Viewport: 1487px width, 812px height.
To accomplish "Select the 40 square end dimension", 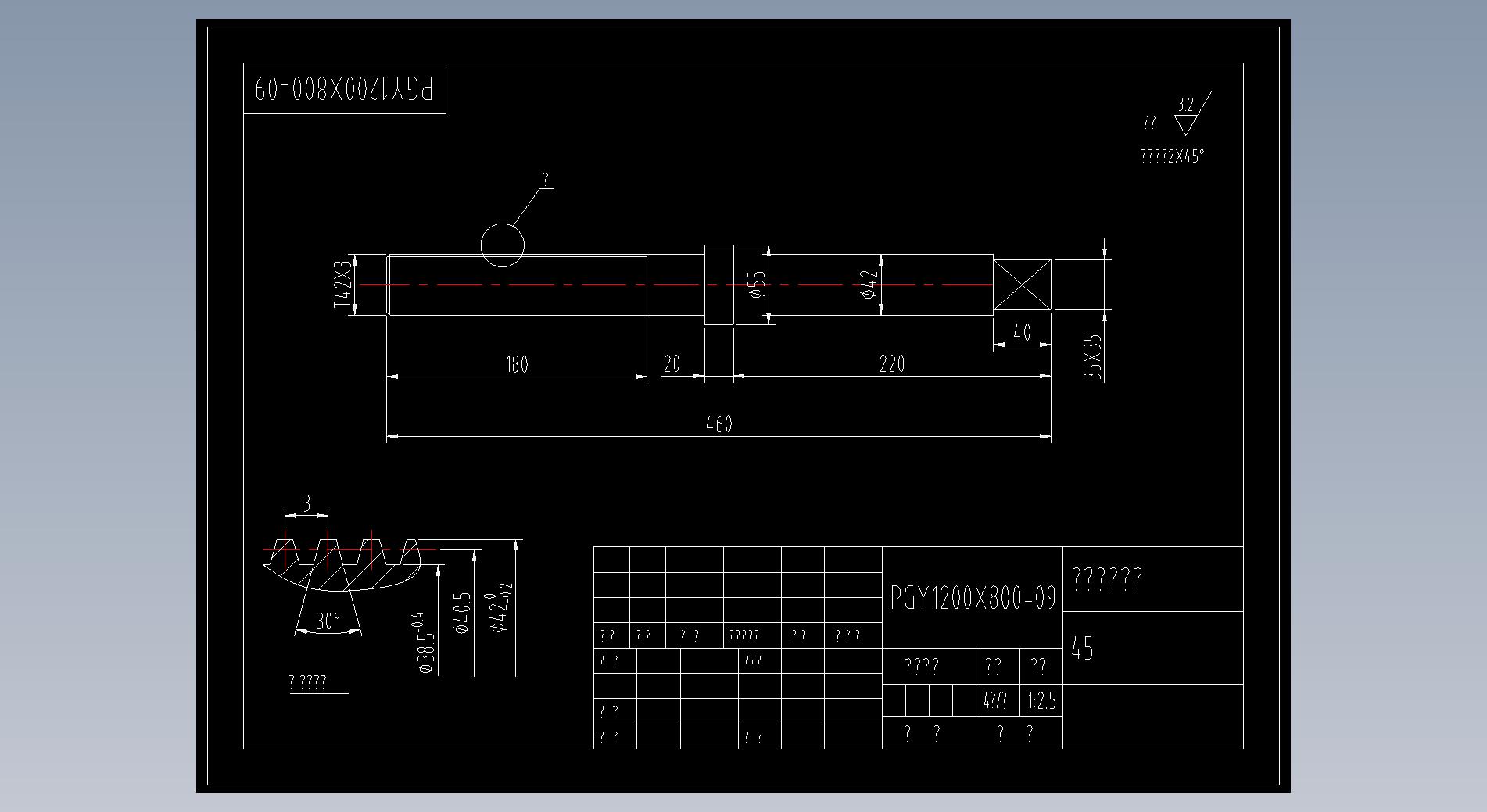I will tap(1022, 332).
